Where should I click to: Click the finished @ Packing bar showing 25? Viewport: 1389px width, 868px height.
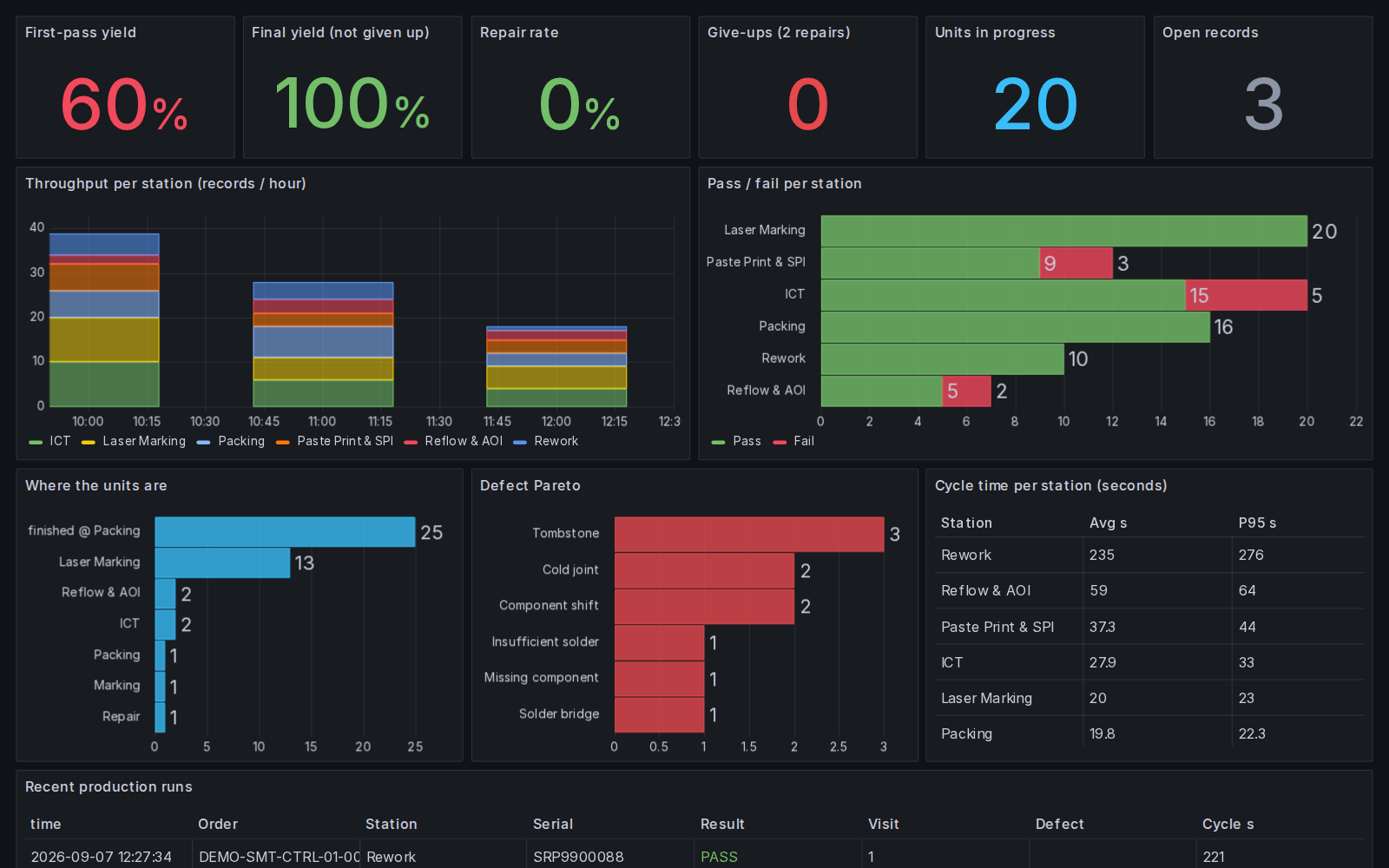[x=285, y=532]
